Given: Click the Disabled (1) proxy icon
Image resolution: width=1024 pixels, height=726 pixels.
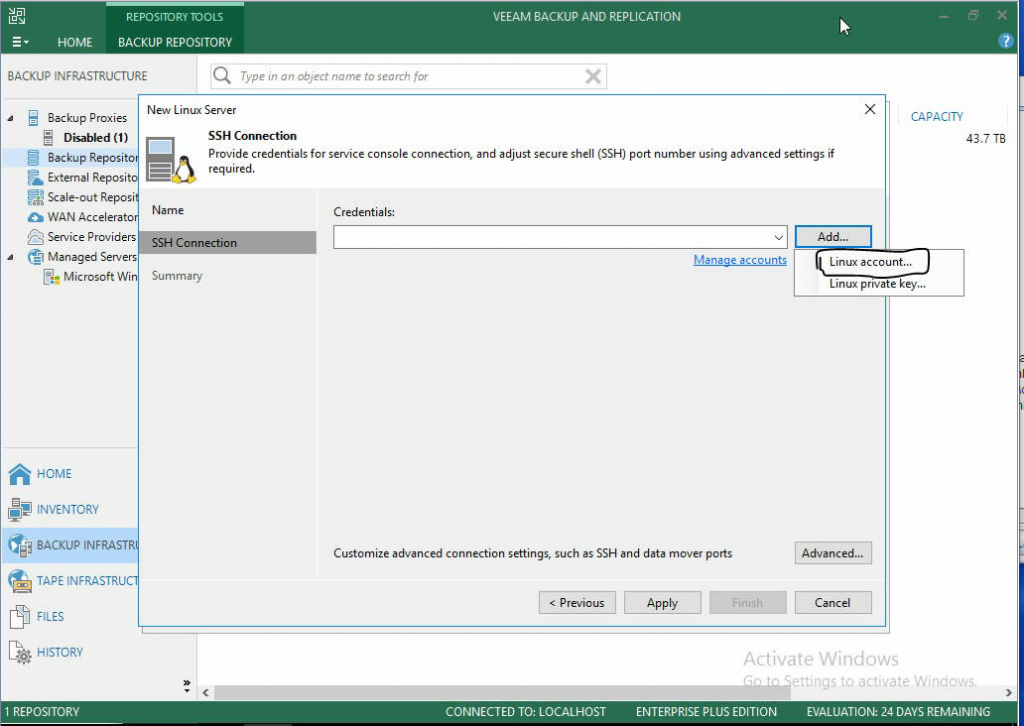Looking at the screenshot, I should 48,137.
